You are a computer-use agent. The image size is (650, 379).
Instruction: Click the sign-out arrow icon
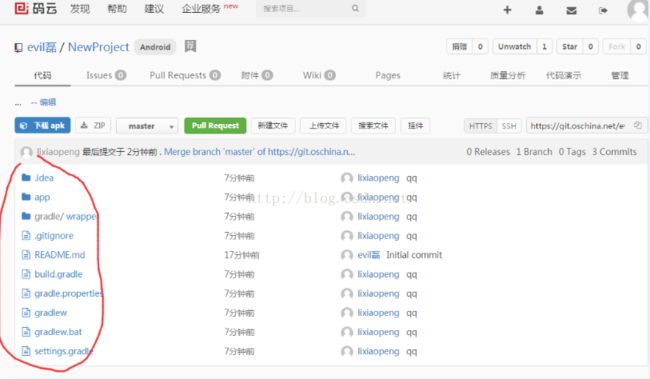[x=603, y=10]
